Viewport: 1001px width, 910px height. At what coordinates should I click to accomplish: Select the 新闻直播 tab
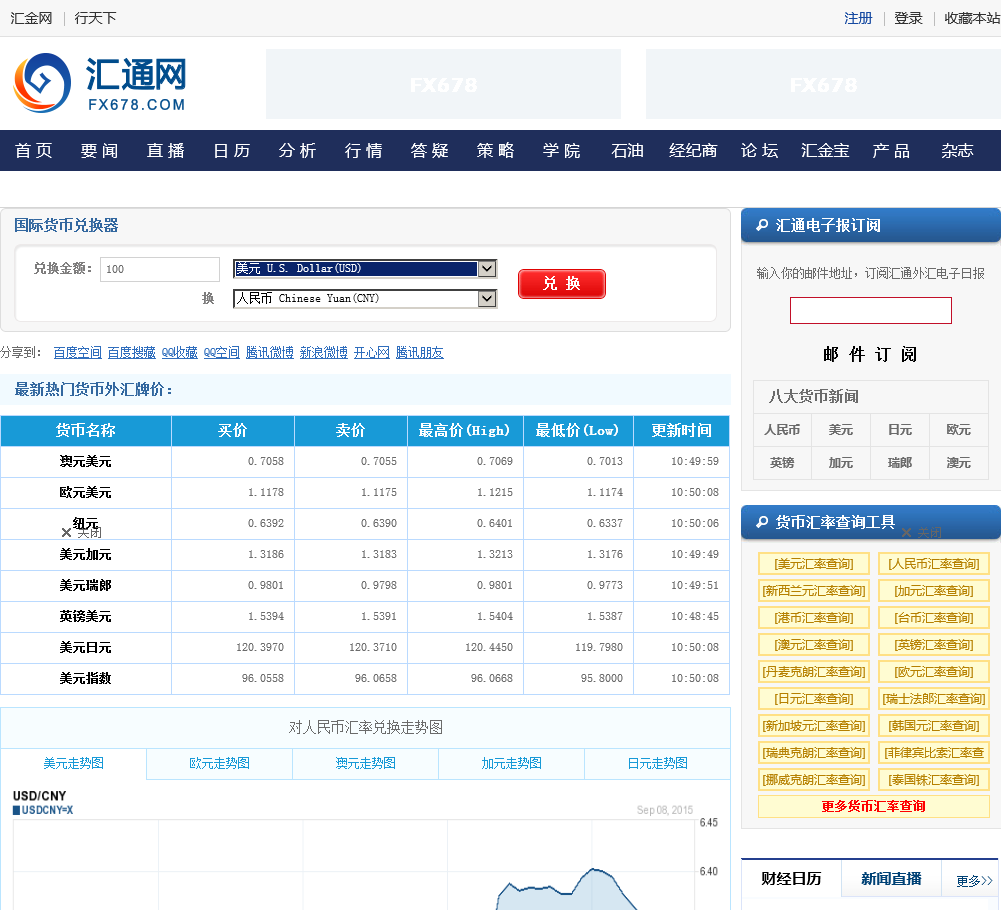click(x=891, y=879)
